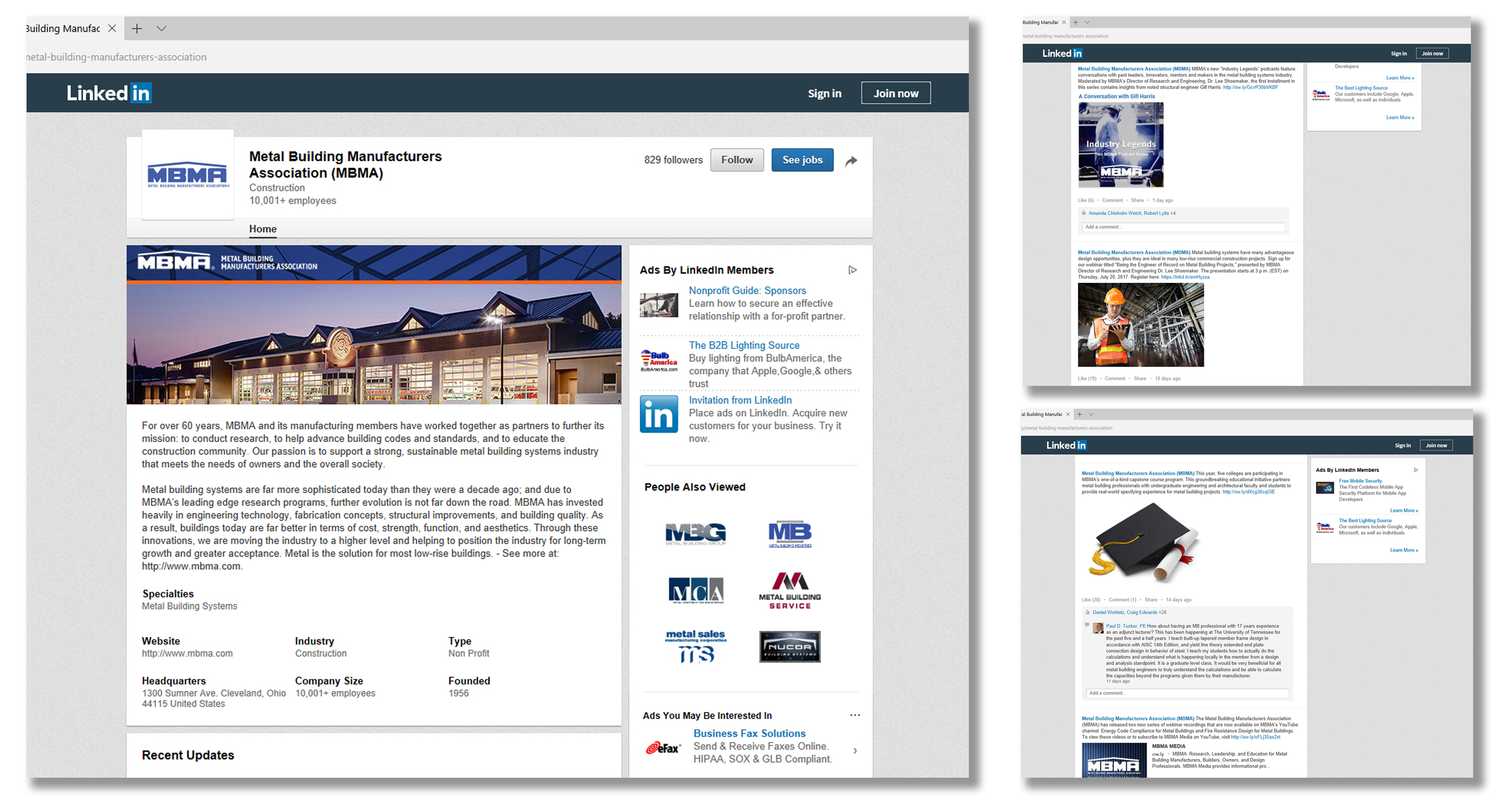Click the Industry Legends podcast thumbnail

1120,144
